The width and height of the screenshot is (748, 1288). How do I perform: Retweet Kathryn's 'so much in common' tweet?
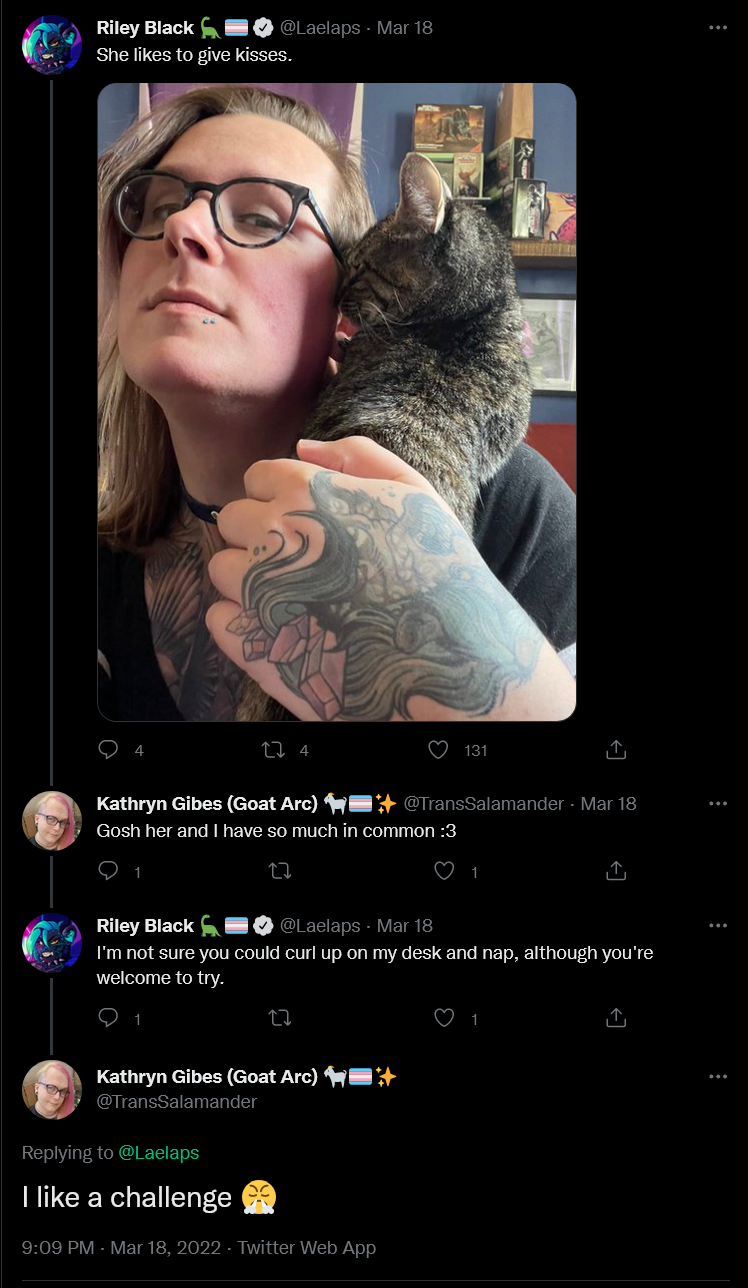pos(281,871)
